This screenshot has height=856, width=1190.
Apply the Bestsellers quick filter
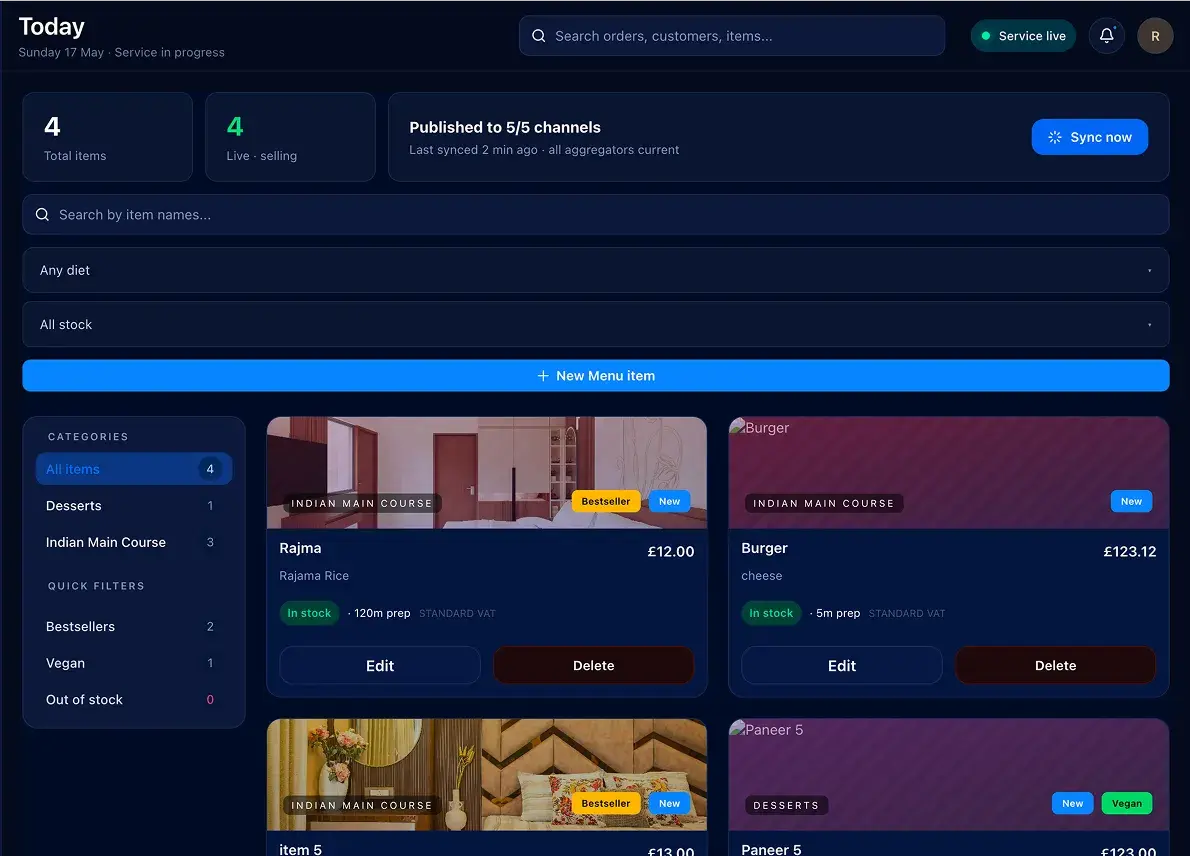pos(134,626)
